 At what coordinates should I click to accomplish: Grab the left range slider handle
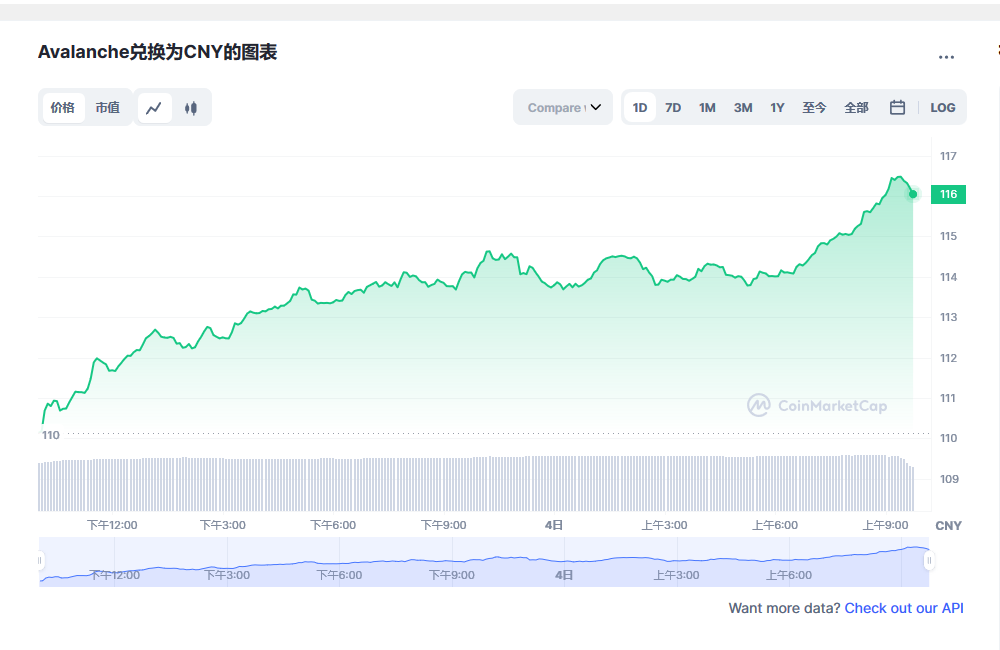tap(40, 561)
